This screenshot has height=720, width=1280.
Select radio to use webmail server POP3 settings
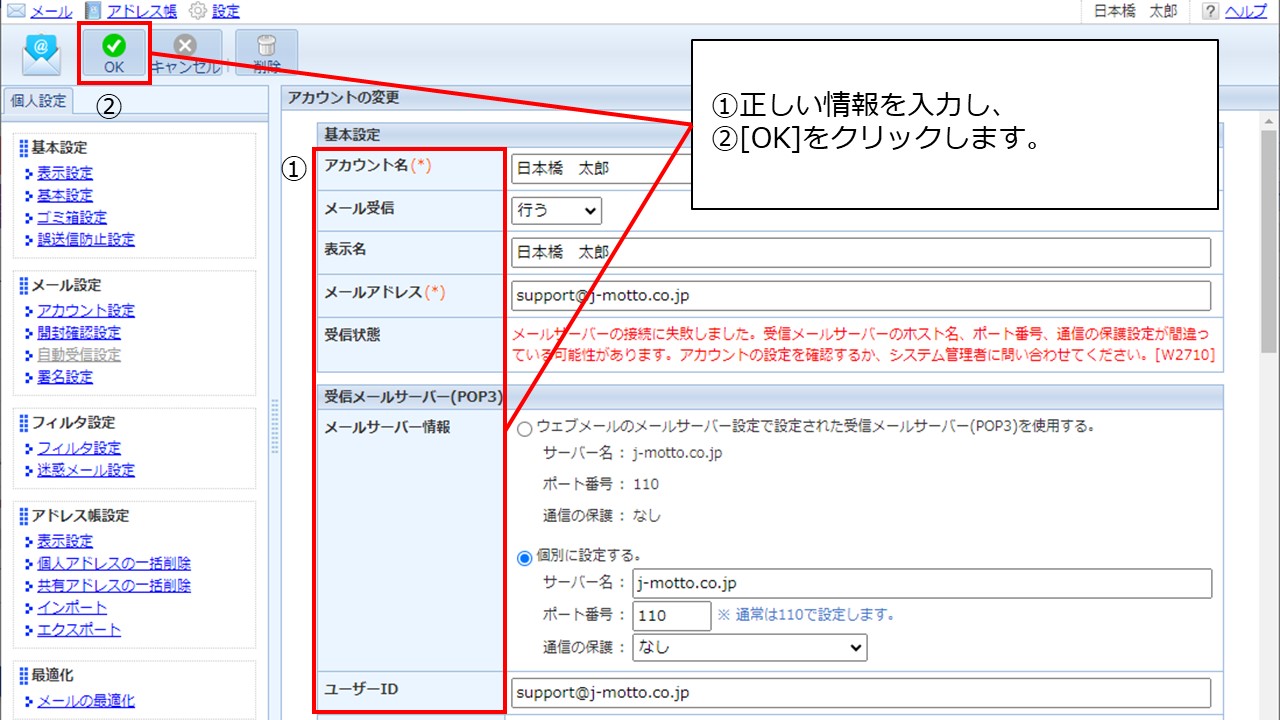[525, 428]
